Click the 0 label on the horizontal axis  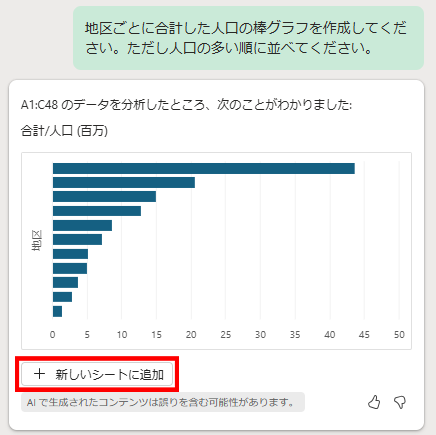coord(52,334)
